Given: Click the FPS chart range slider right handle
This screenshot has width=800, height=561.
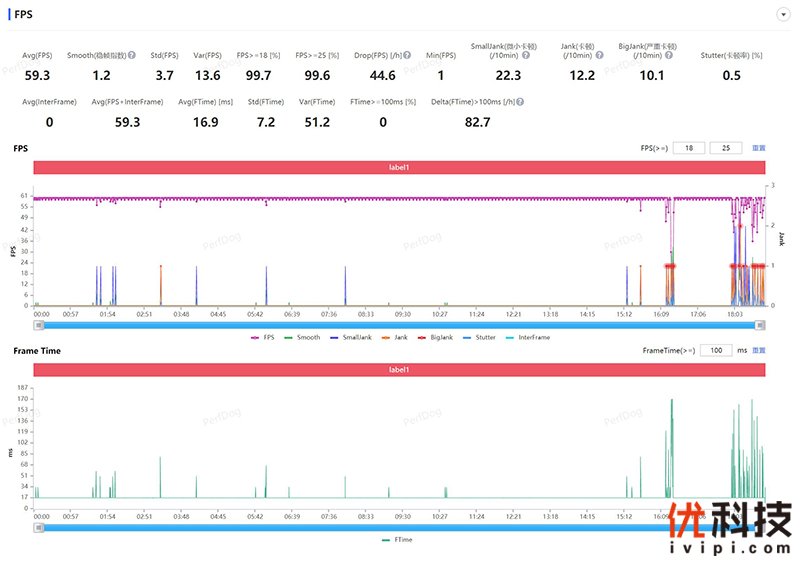Looking at the screenshot, I should pyautogui.click(x=760, y=325).
